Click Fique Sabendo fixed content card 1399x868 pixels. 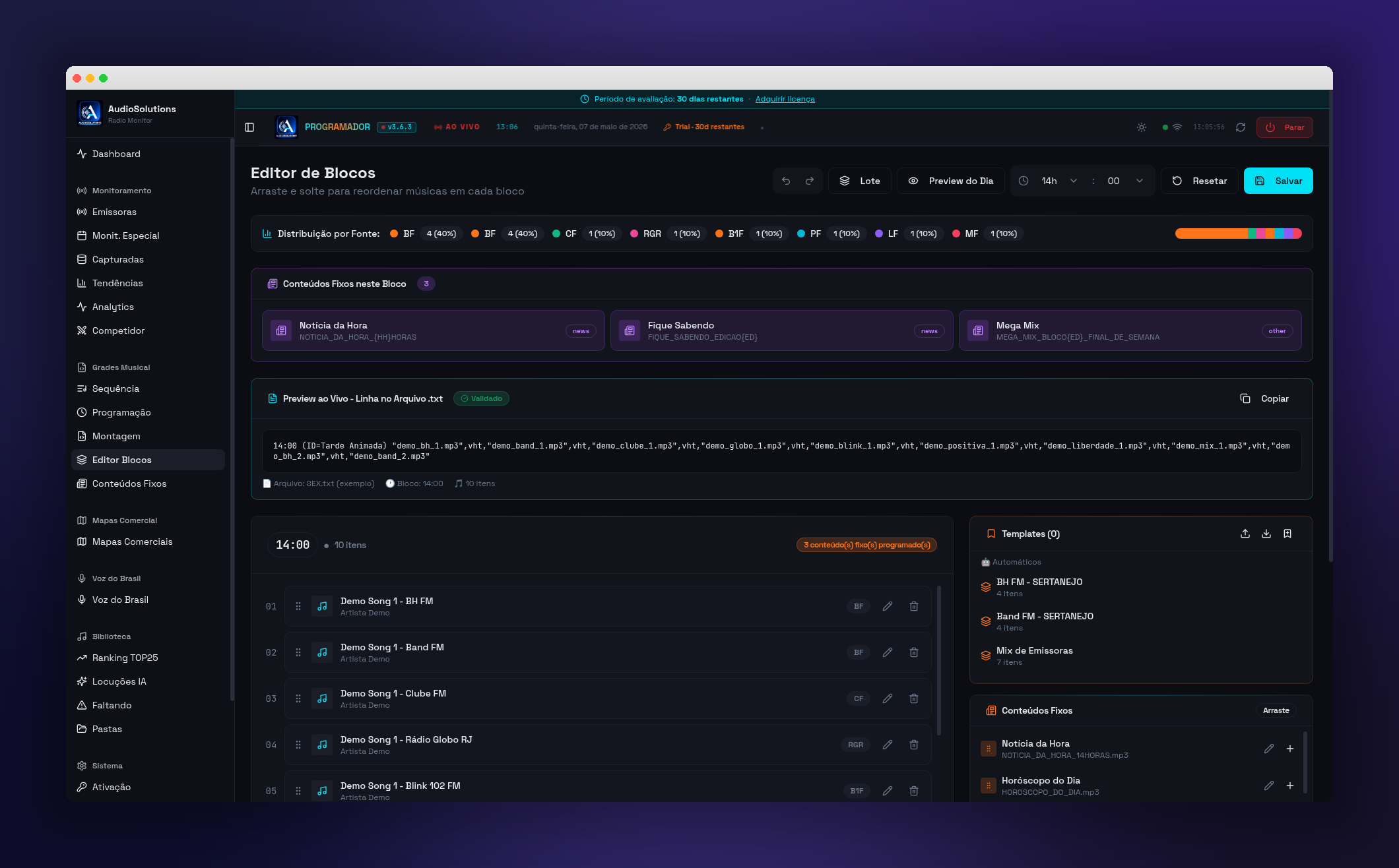click(781, 330)
